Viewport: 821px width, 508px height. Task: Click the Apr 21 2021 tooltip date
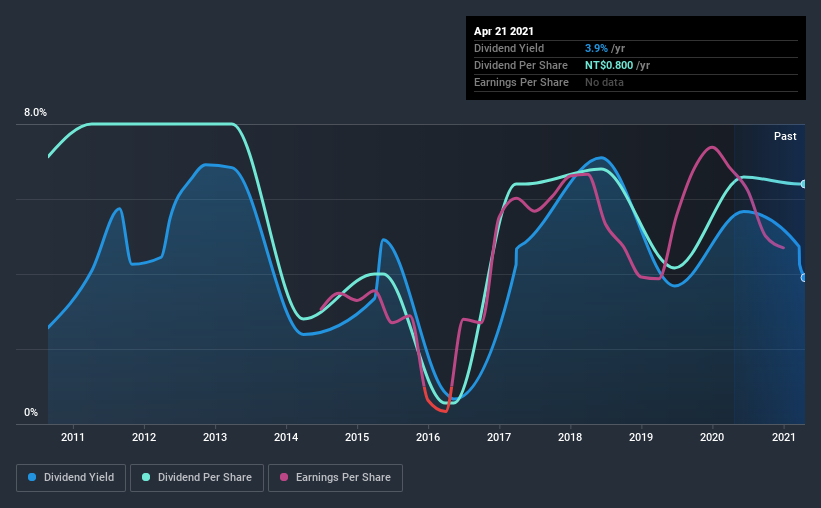pyautogui.click(x=504, y=31)
